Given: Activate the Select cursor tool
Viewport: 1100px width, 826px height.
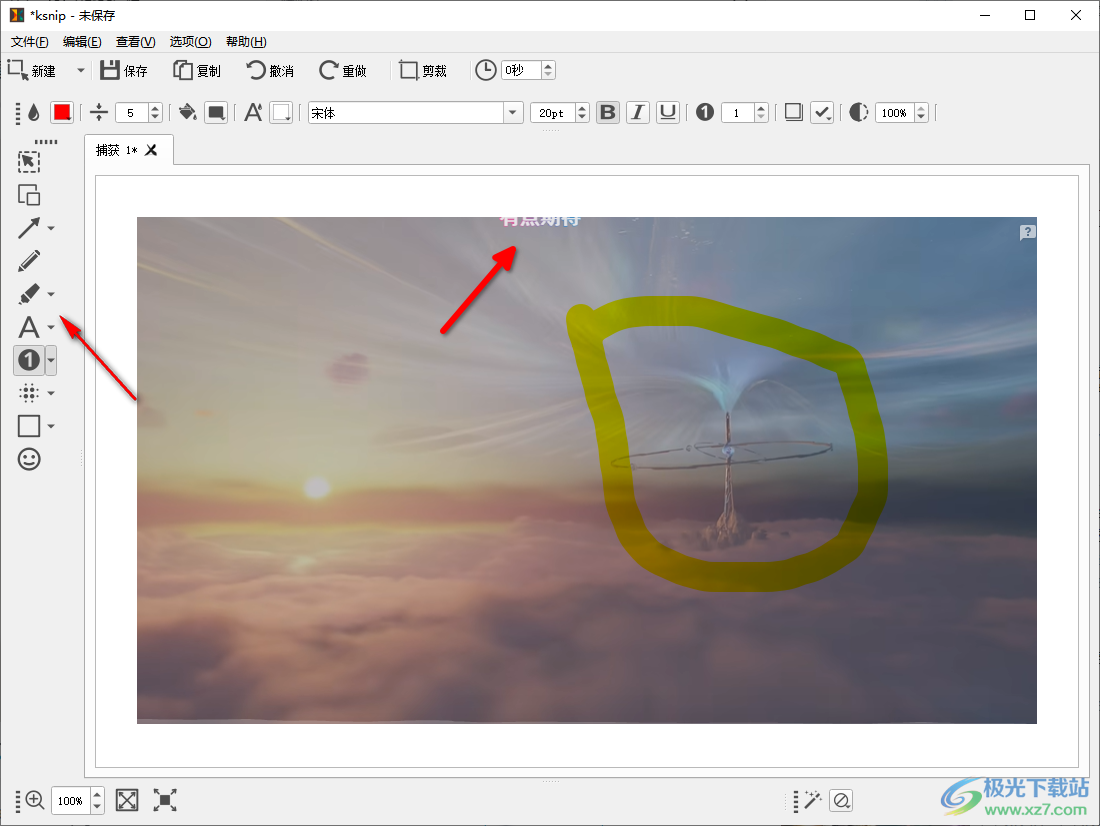Looking at the screenshot, I should click(29, 162).
